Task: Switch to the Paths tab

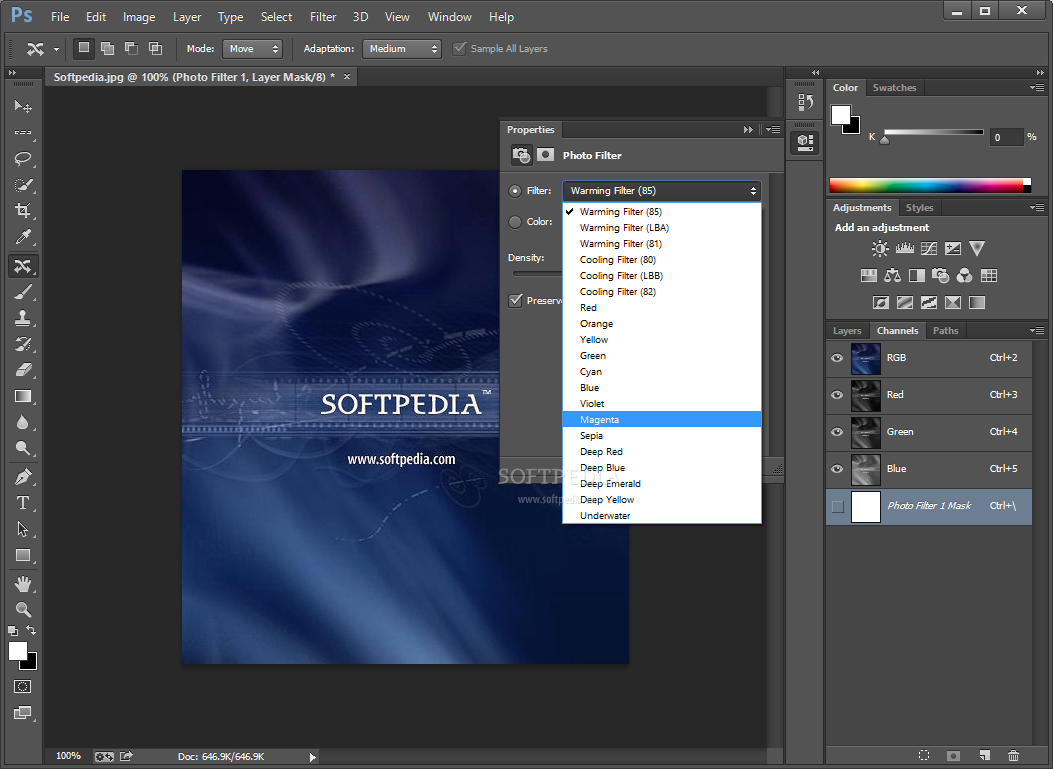Action: (x=946, y=330)
